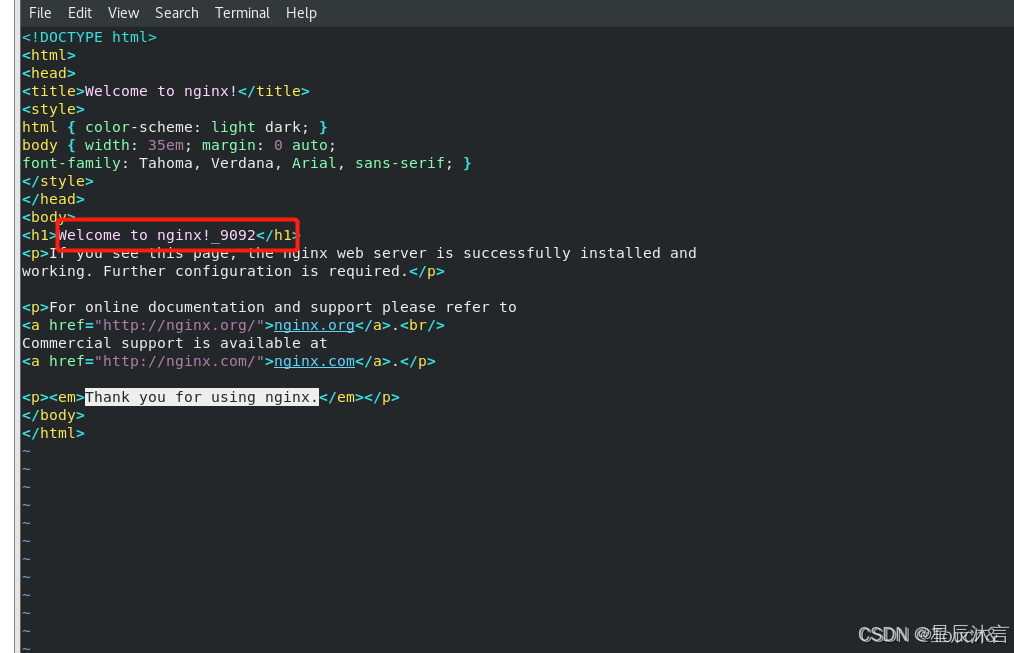This screenshot has height=653, width=1014.
Task: Click the '</body>' closing tag
Action: (x=53, y=415)
